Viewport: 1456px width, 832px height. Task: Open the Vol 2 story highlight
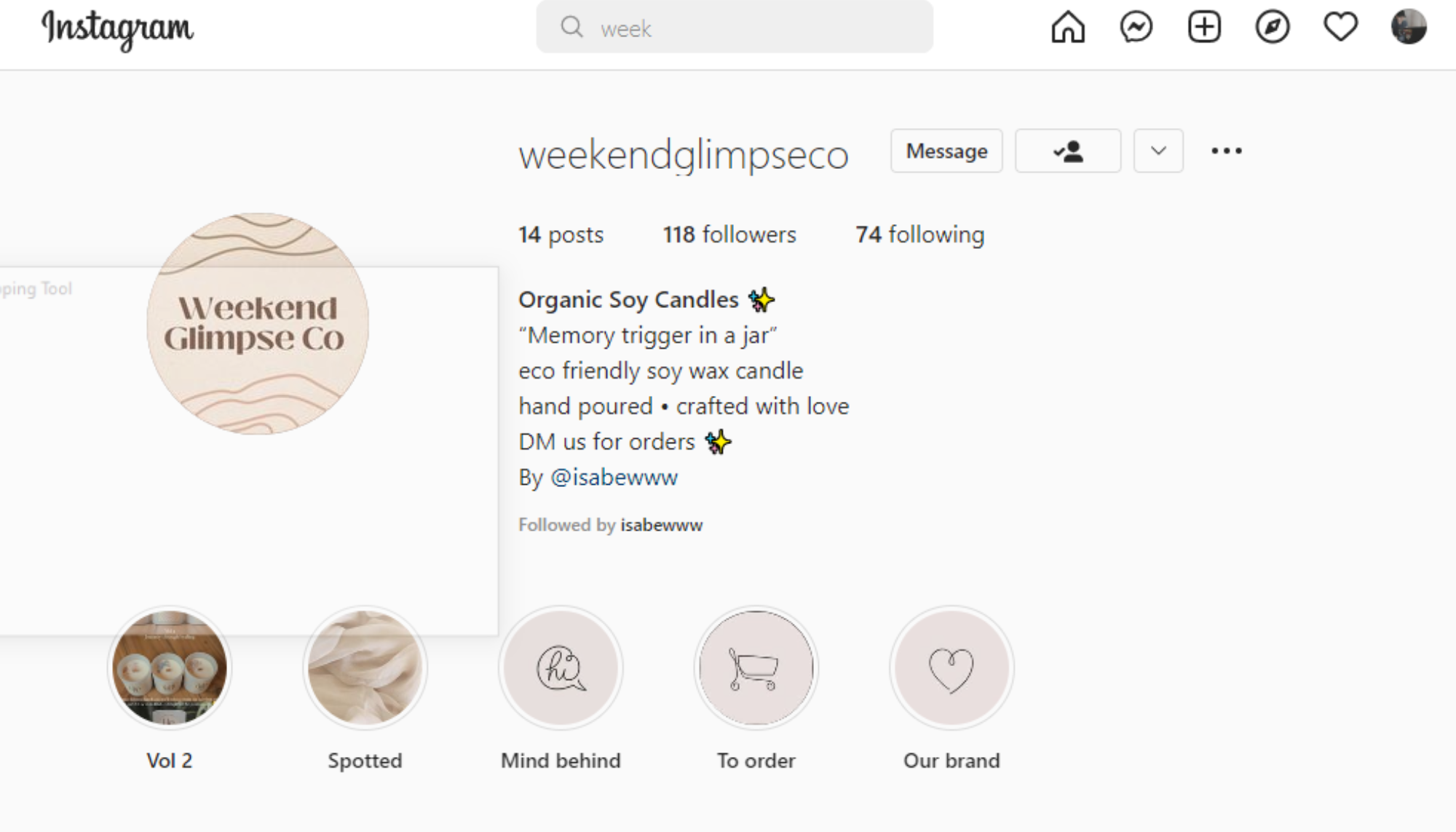(169, 667)
